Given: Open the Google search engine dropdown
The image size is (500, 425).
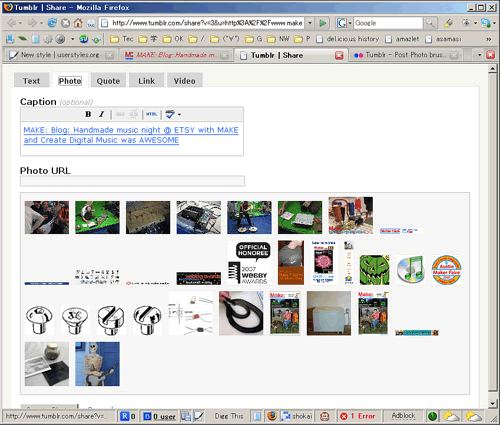Looking at the screenshot, I should click(350, 23).
